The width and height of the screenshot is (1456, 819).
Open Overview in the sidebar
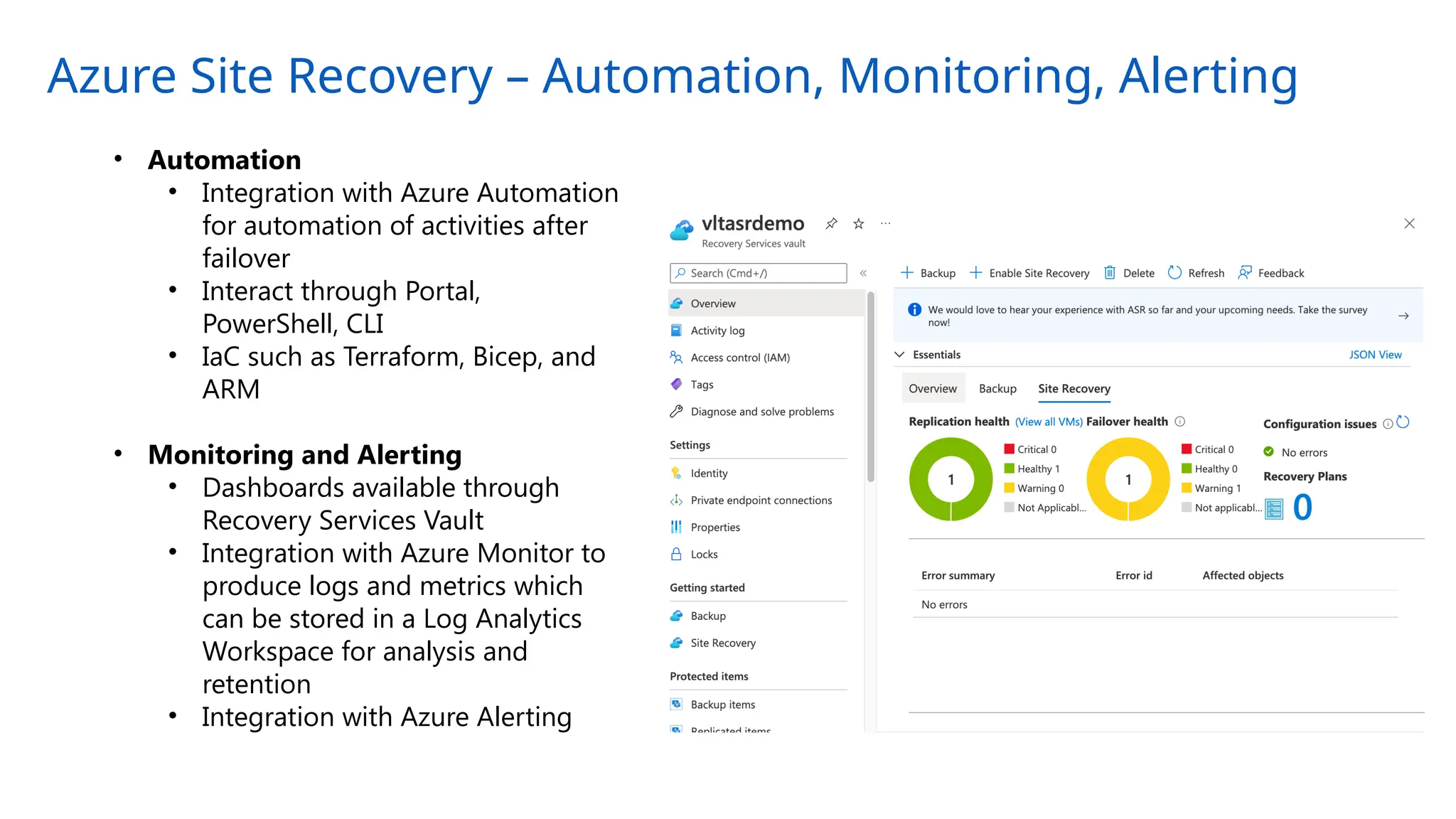[766, 304]
